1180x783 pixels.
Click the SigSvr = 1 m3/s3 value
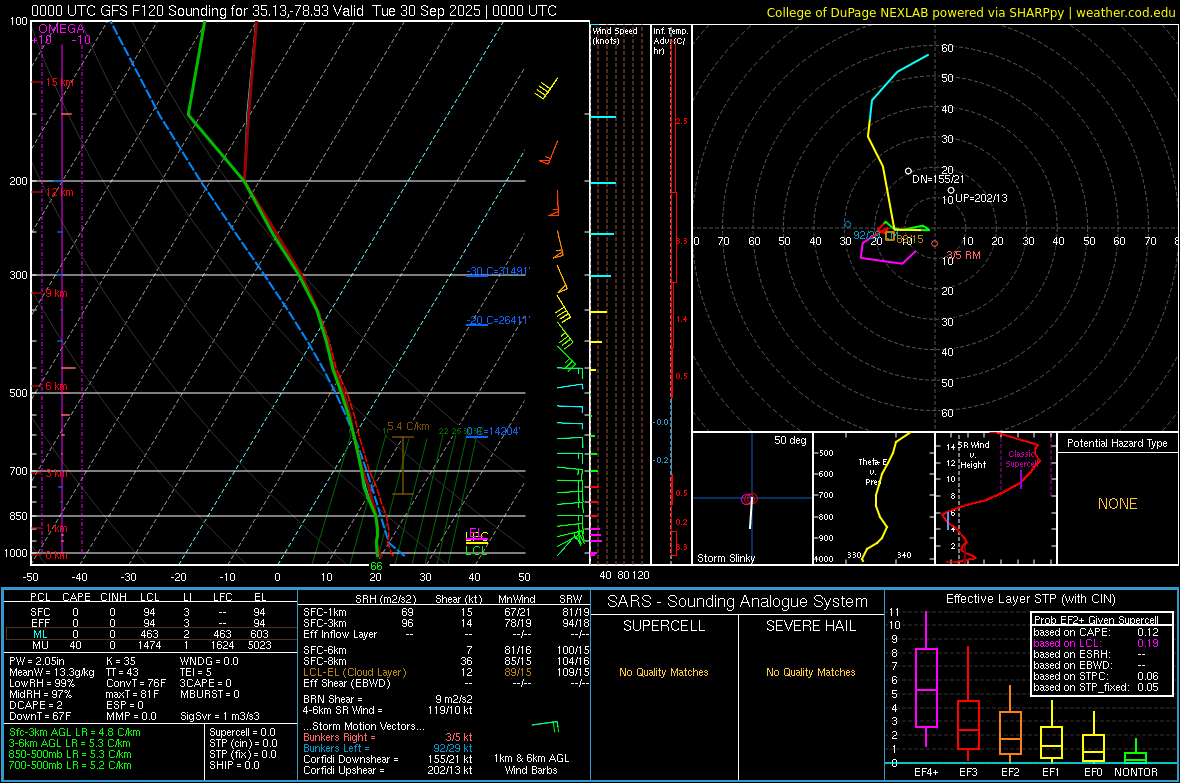click(220, 716)
